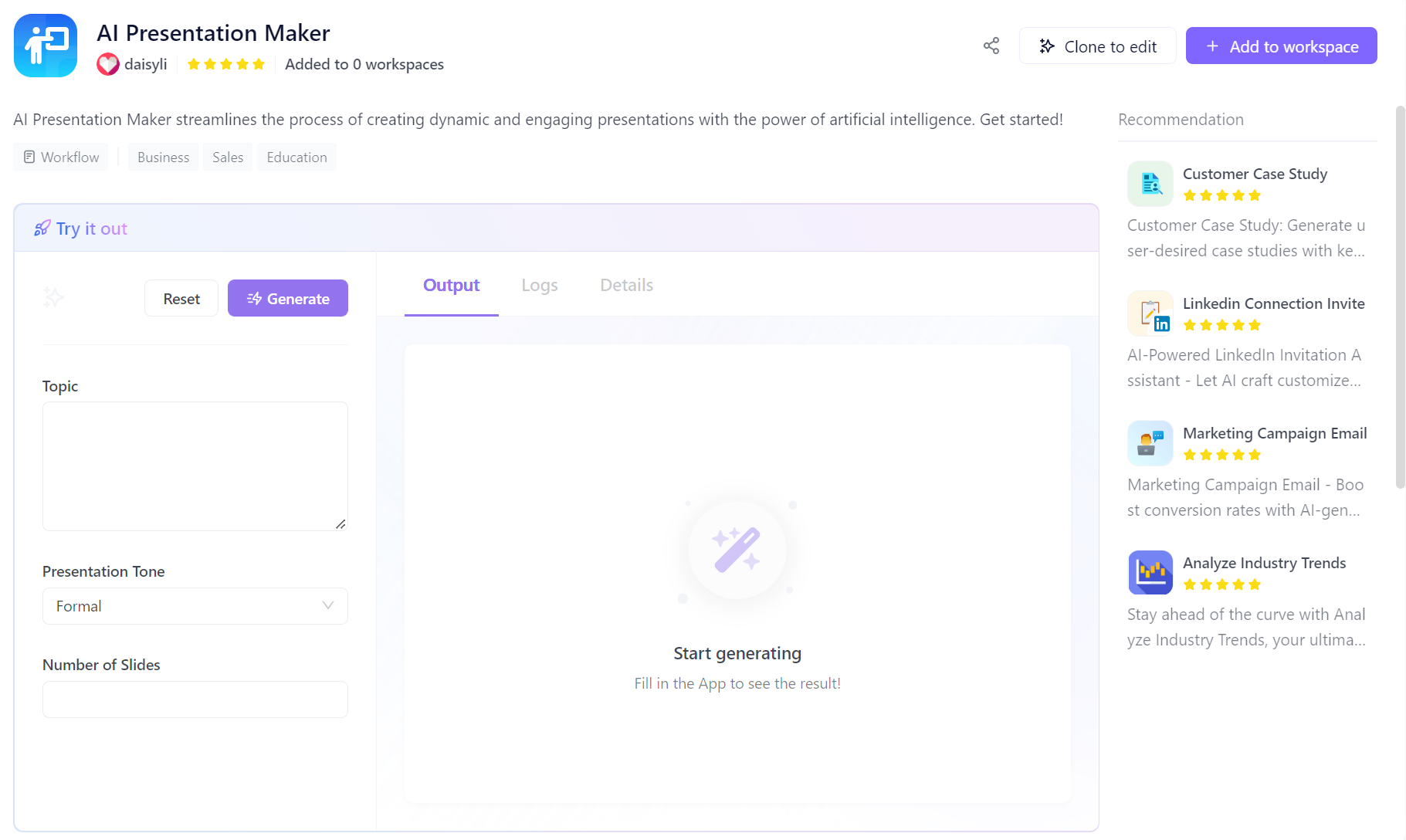Click the Reset button
This screenshot has height=840, width=1406.
(x=181, y=299)
